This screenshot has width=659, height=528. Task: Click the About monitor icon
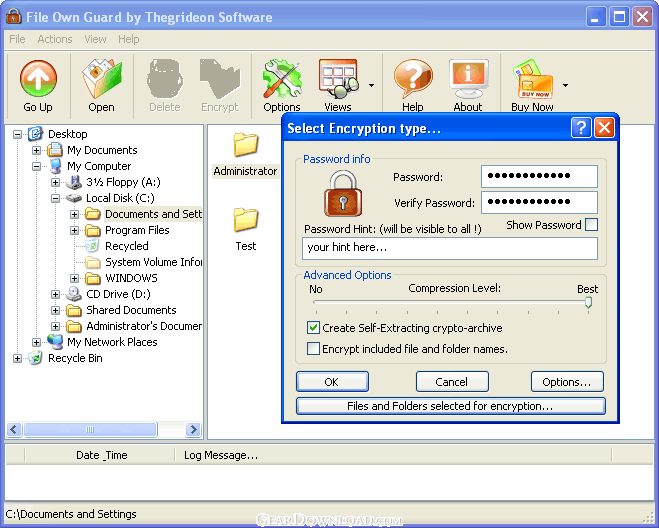point(468,79)
